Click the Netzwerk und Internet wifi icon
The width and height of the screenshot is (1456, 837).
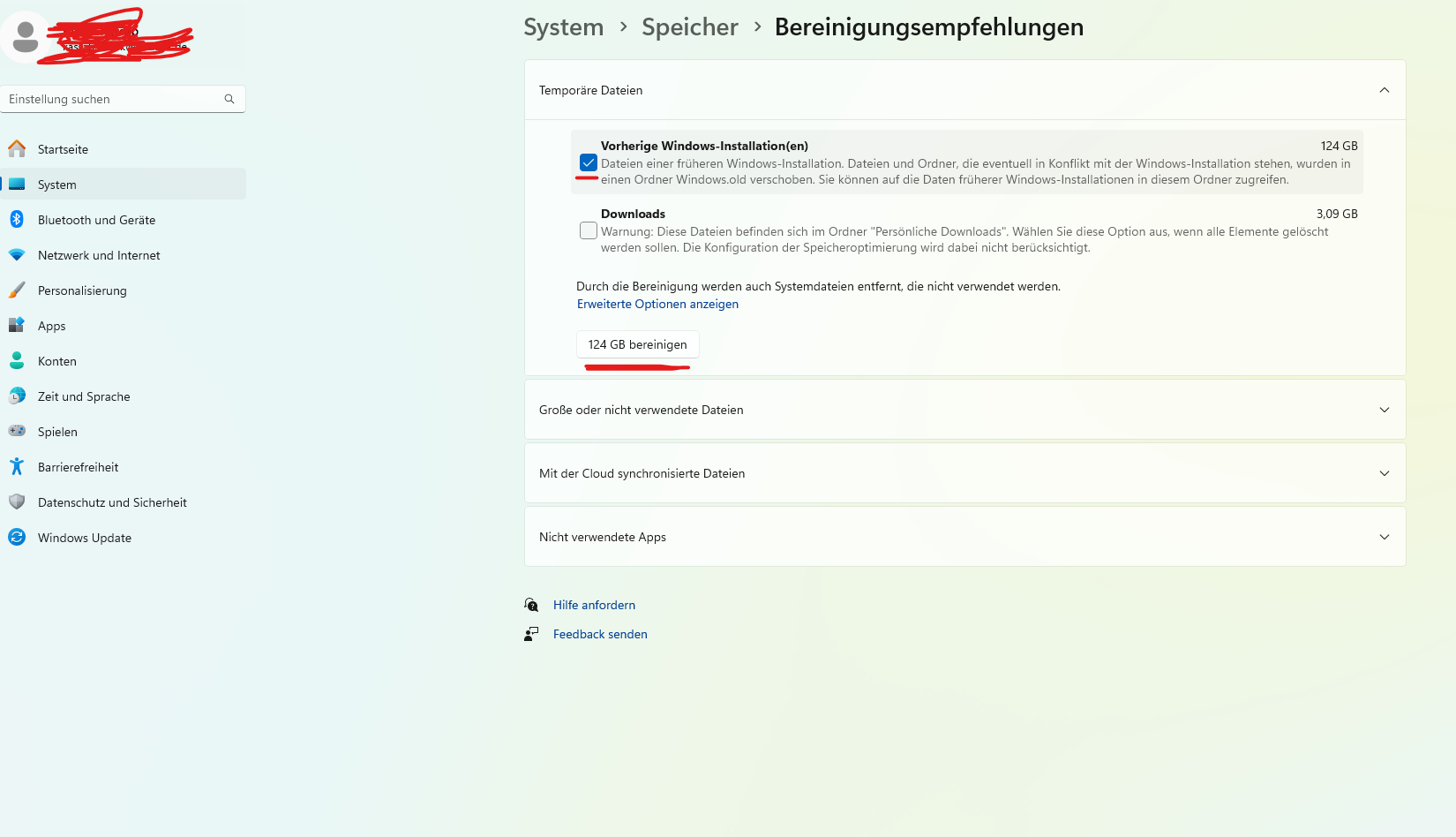pos(17,254)
